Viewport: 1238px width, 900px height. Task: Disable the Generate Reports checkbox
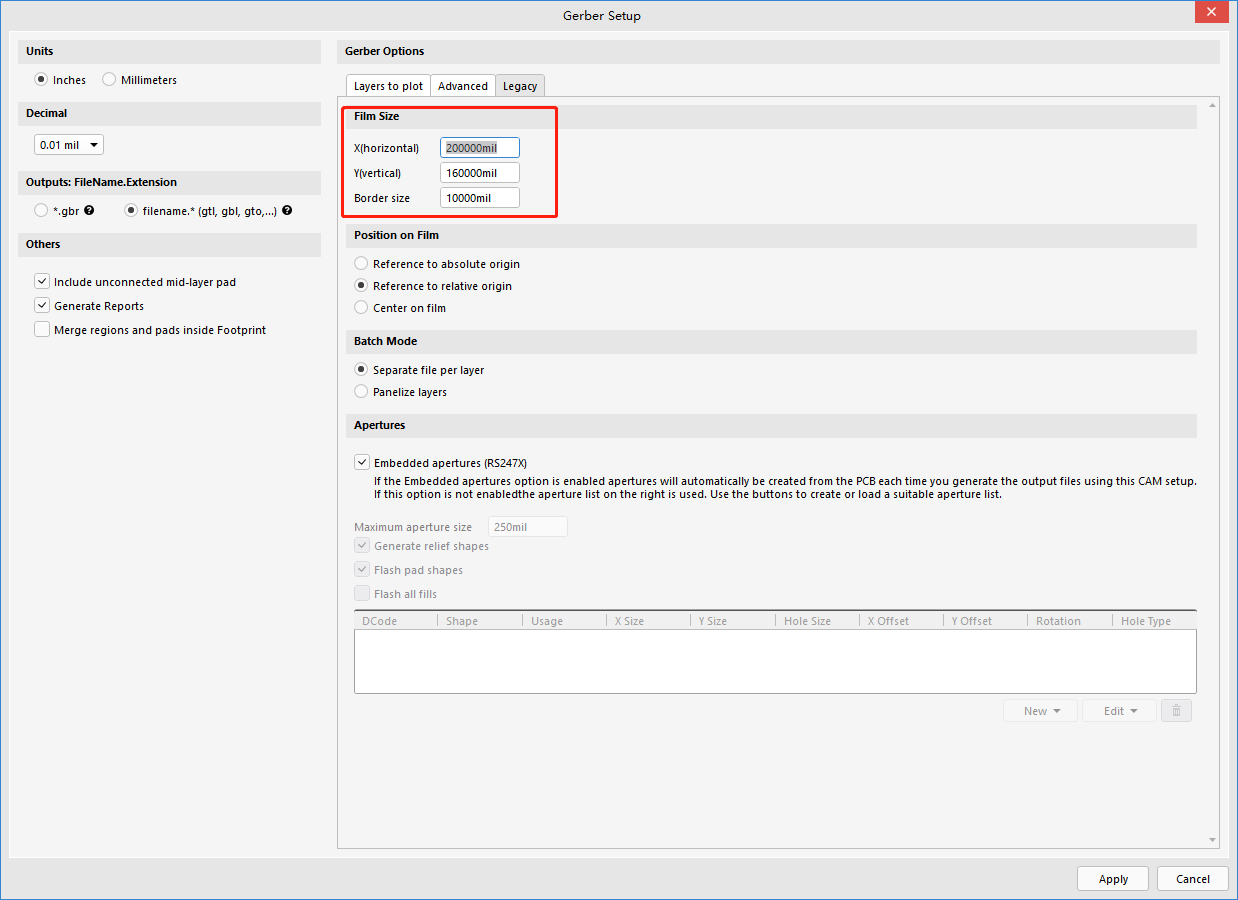click(42, 306)
